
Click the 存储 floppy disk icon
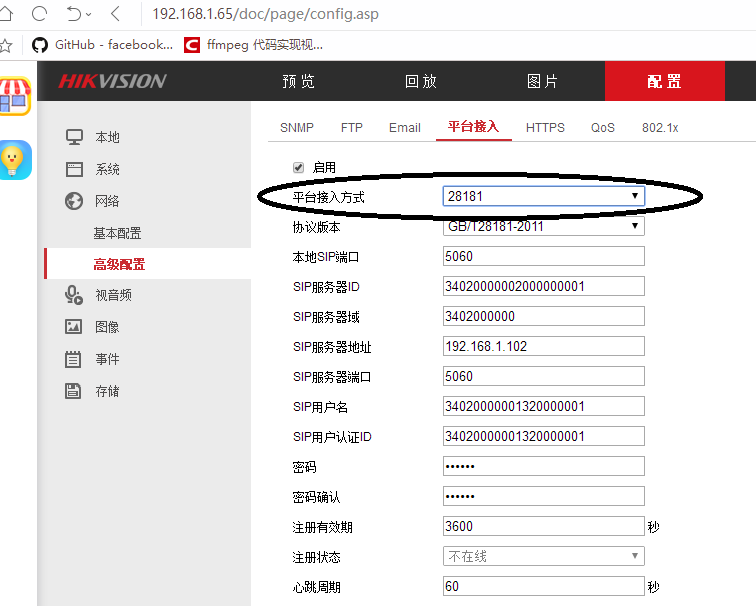tap(73, 391)
